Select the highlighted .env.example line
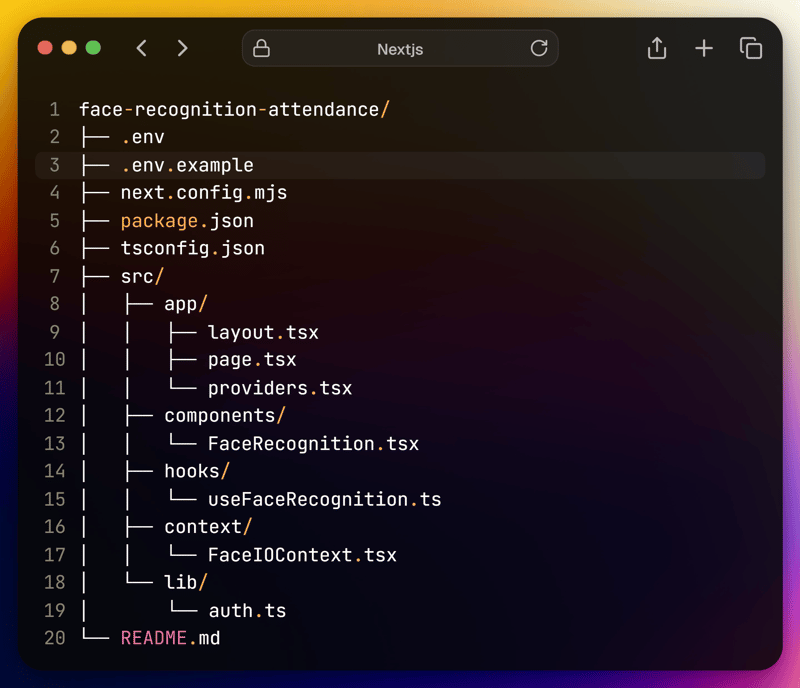Viewport: 800px width, 688px height. click(x=186, y=165)
